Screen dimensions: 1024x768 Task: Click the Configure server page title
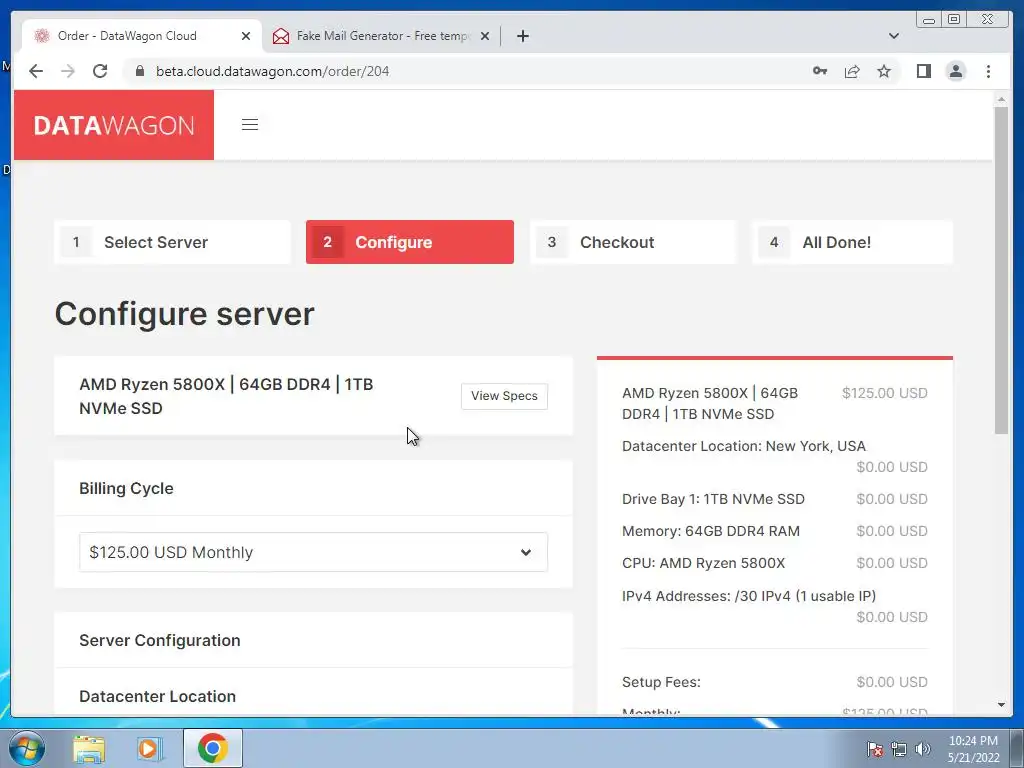[184, 314]
